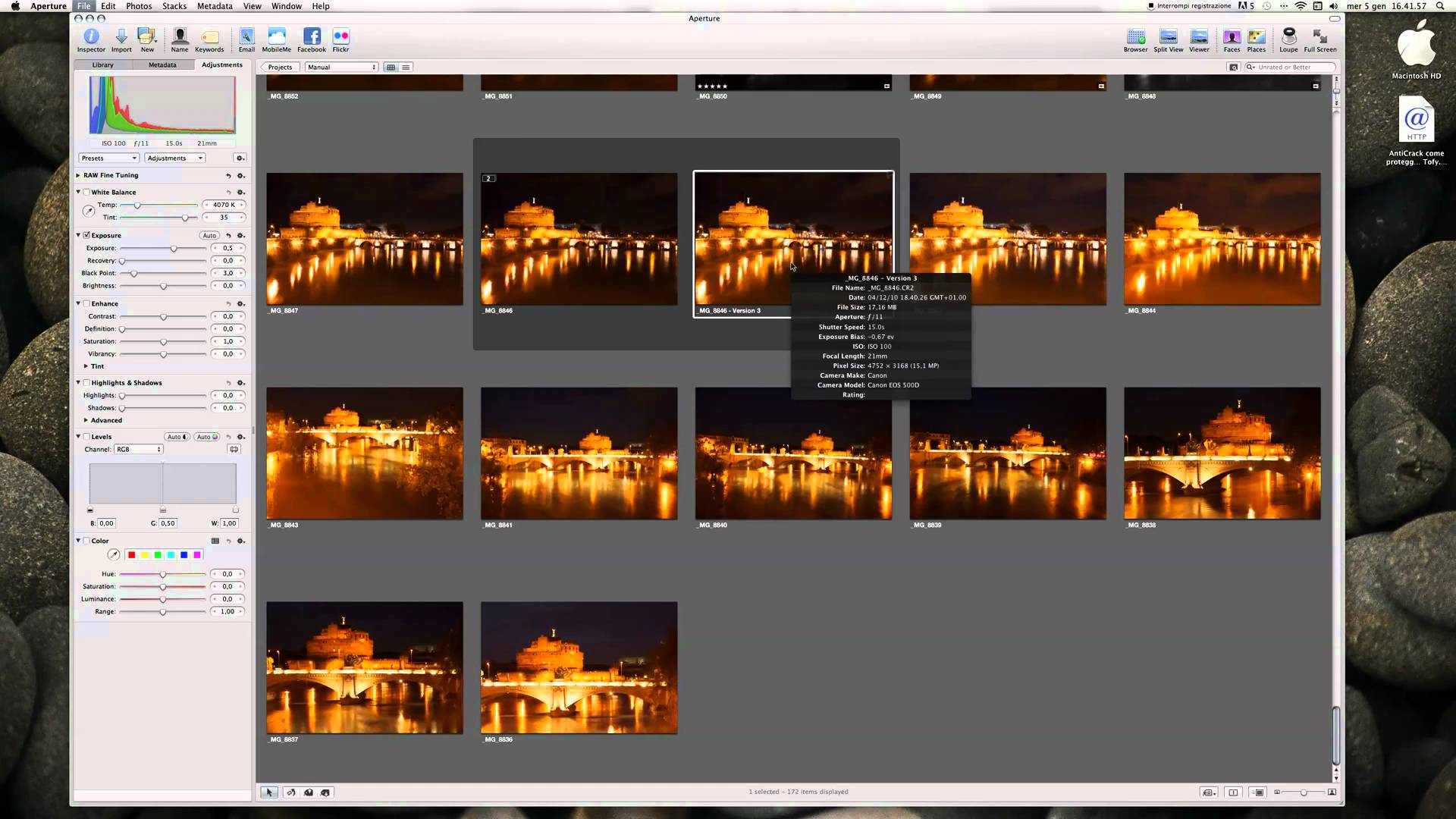Switch browser to list view icon
Viewport: 1456px width, 819px height.
click(406, 67)
